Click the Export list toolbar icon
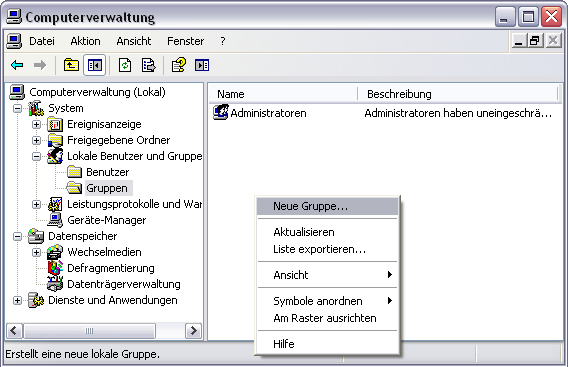This screenshot has height=367, width=568. [149, 65]
